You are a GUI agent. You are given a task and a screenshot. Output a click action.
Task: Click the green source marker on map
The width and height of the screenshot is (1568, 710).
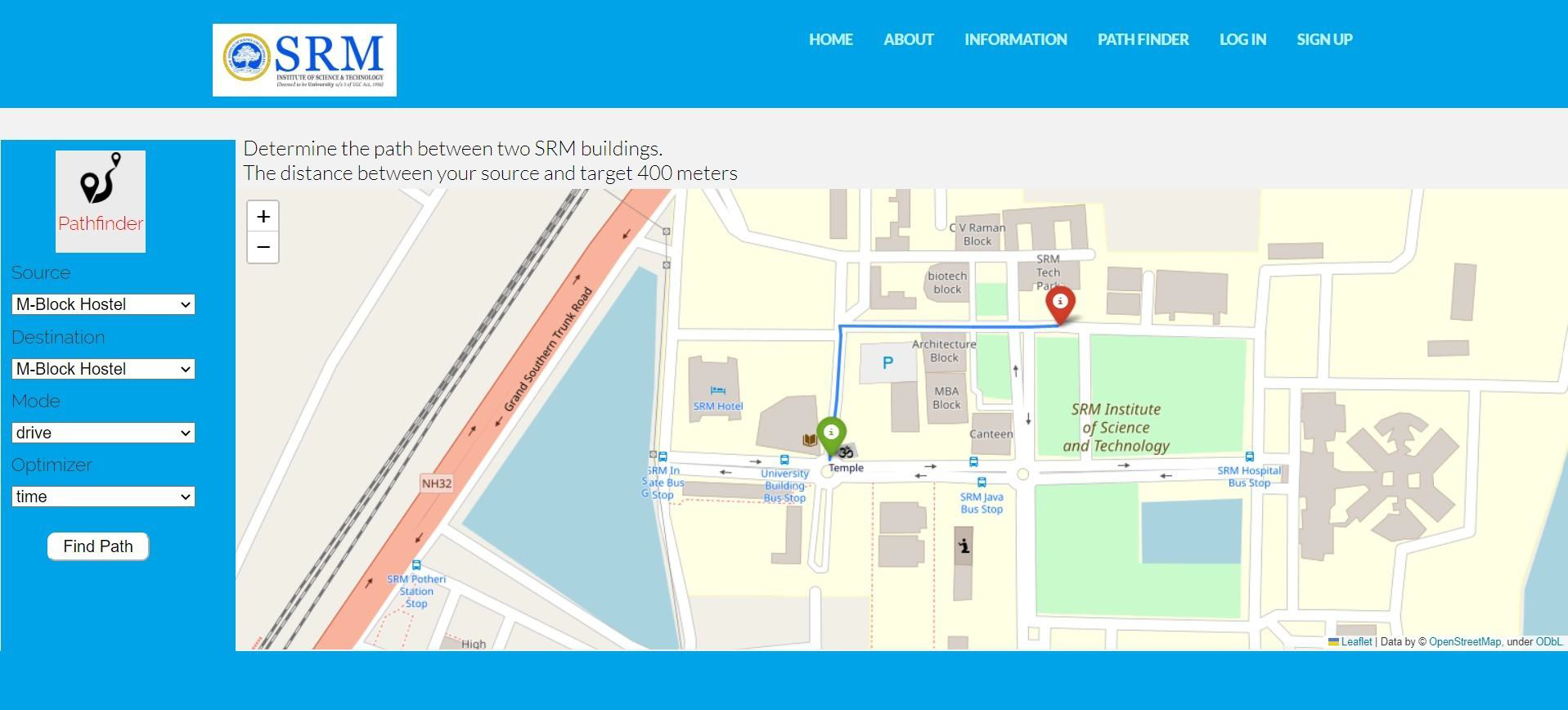point(832,437)
